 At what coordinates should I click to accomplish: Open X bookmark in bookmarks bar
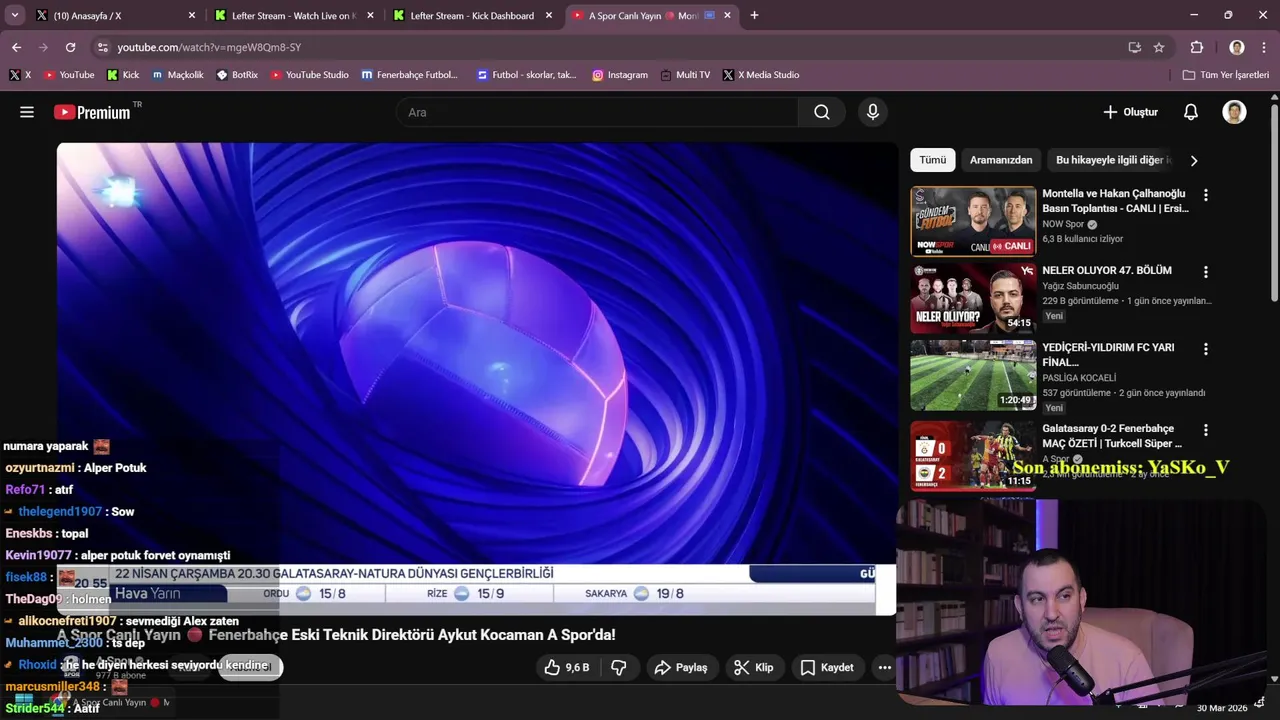pos(20,75)
